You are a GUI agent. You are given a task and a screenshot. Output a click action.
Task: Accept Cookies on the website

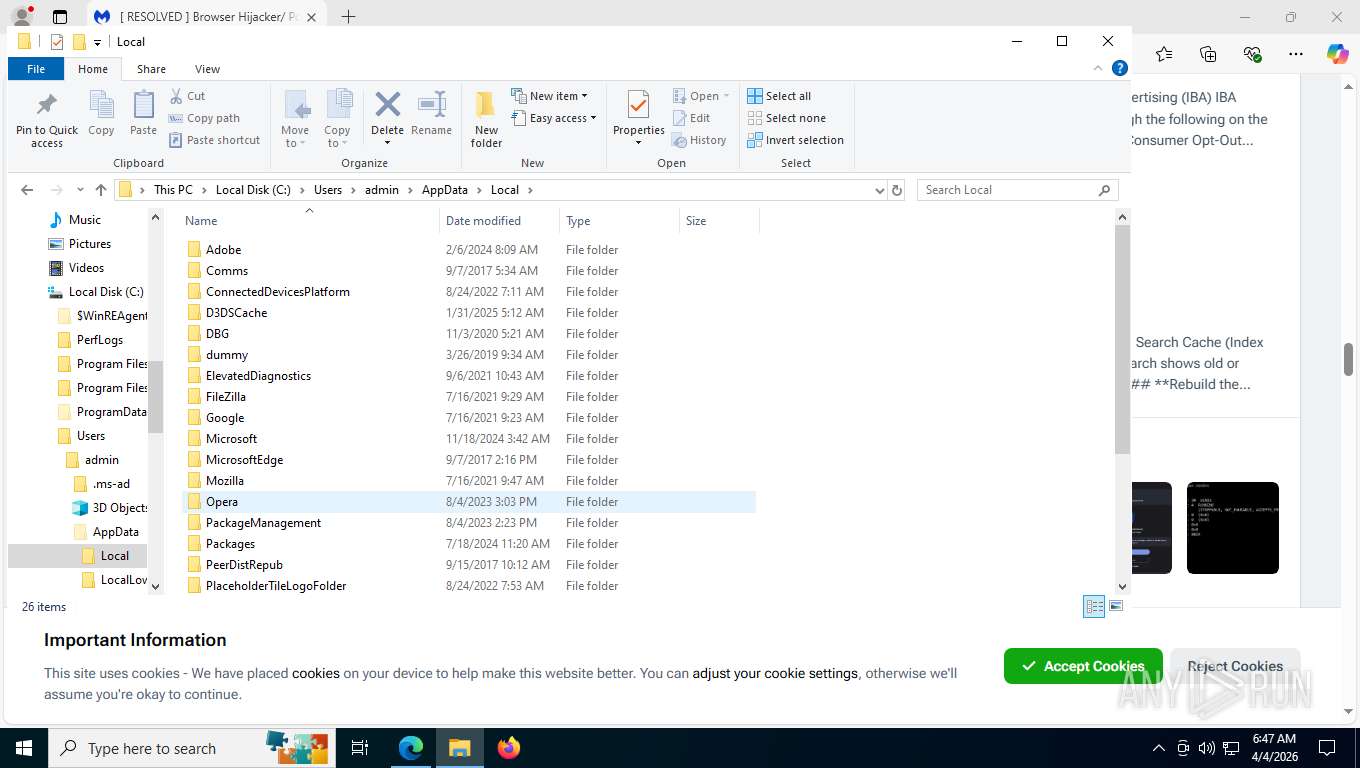pos(1083,666)
